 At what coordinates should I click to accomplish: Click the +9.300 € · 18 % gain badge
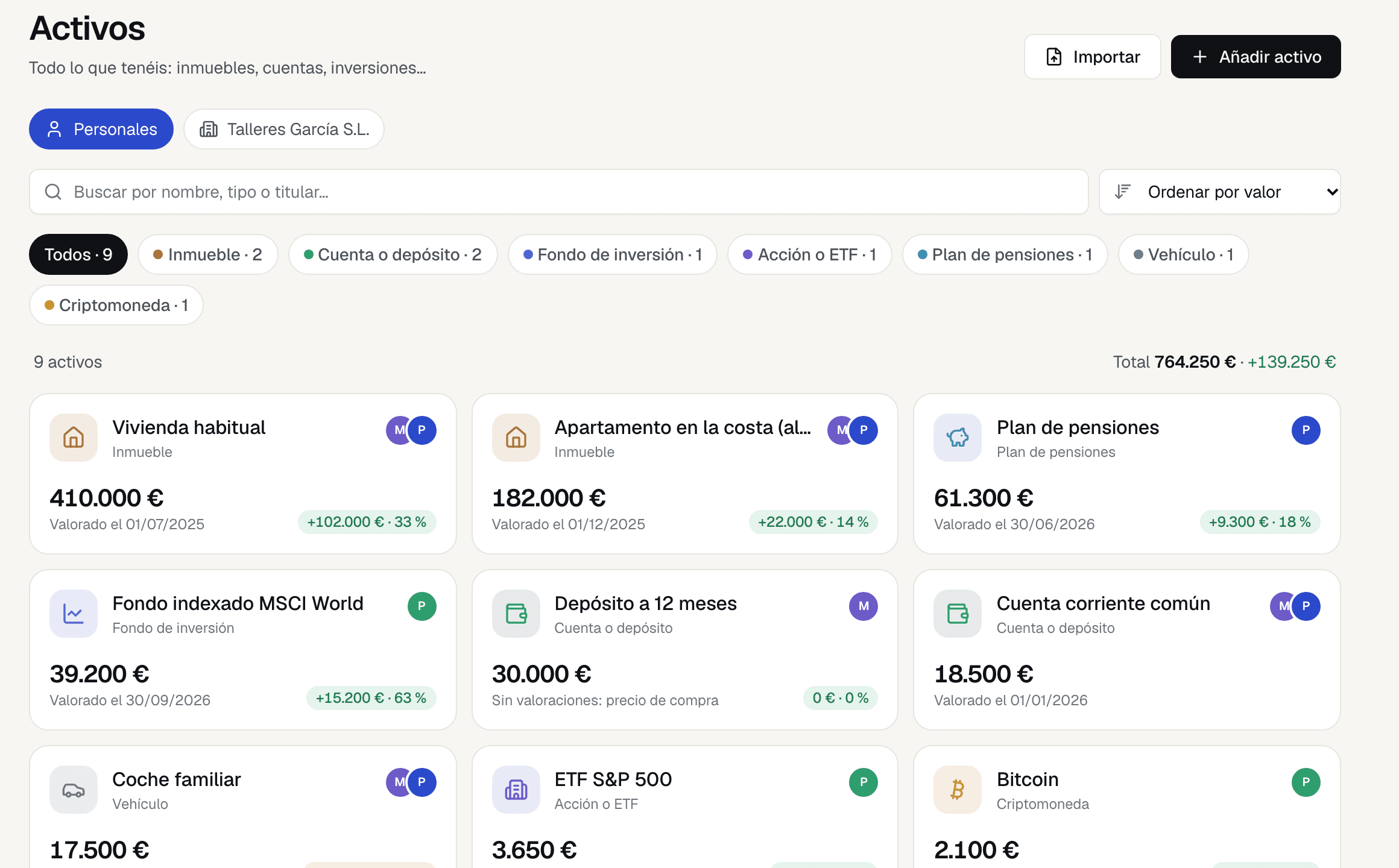coord(1260,522)
